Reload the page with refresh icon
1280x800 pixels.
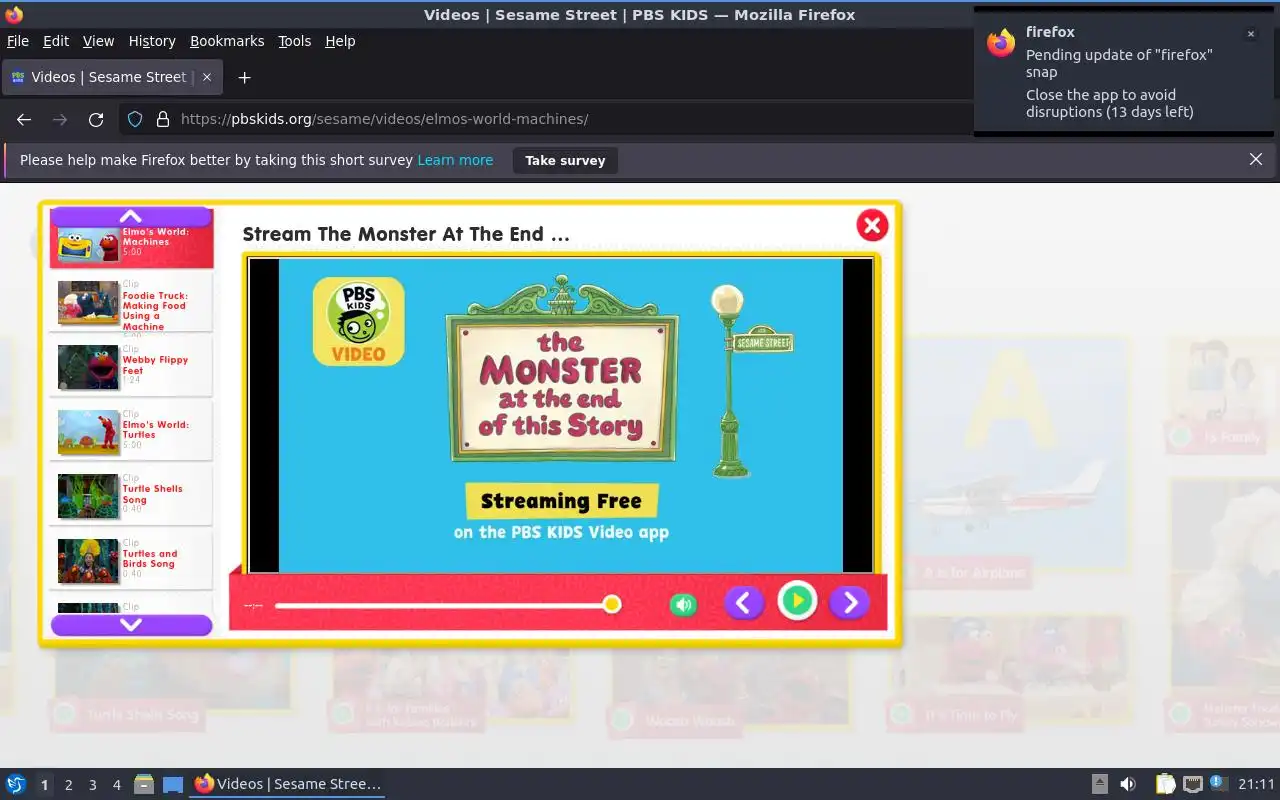click(96, 119)
